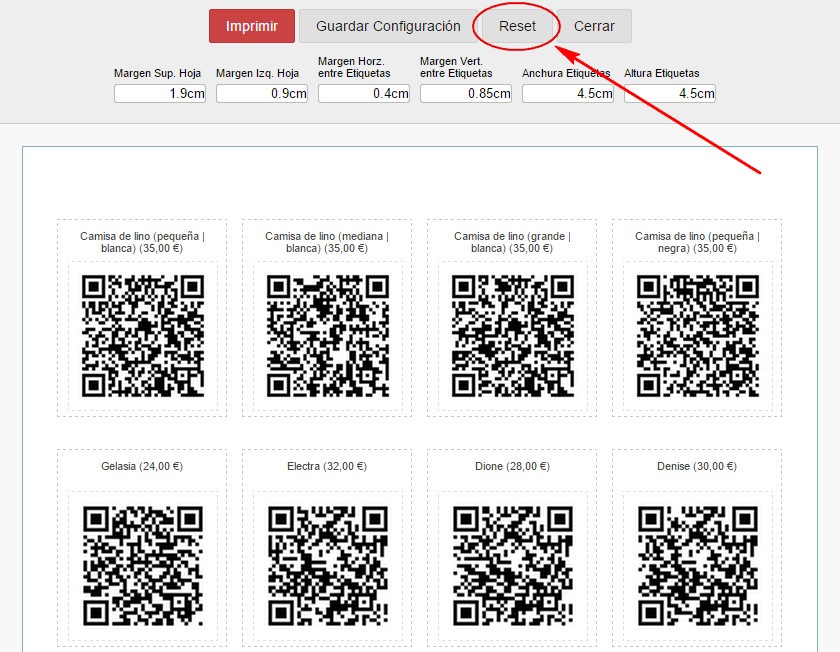Click the Gelasia QR code
This screenshot has height=652, width=840.
tap(143, 566)
